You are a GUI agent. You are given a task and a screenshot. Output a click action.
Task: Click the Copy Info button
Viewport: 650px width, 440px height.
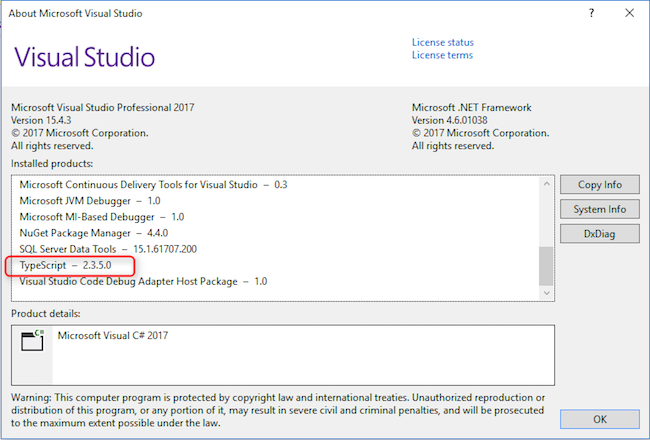(x=599, y=185)
